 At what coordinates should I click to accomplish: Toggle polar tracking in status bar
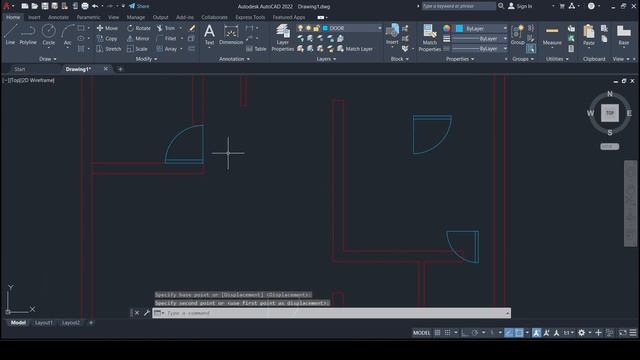click(x=475, y=333)
